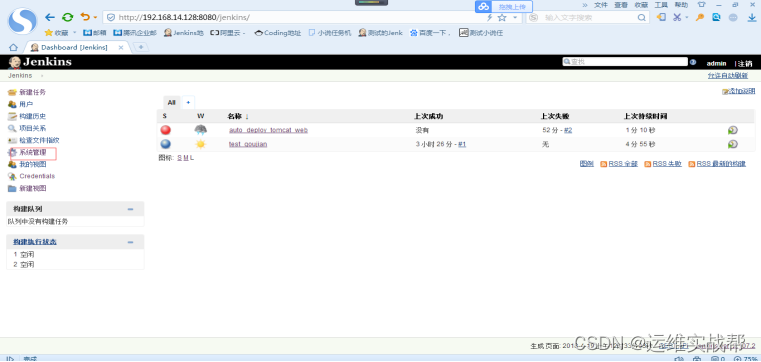
Task: Go back with the blue arrow
Action: point(50,17)
